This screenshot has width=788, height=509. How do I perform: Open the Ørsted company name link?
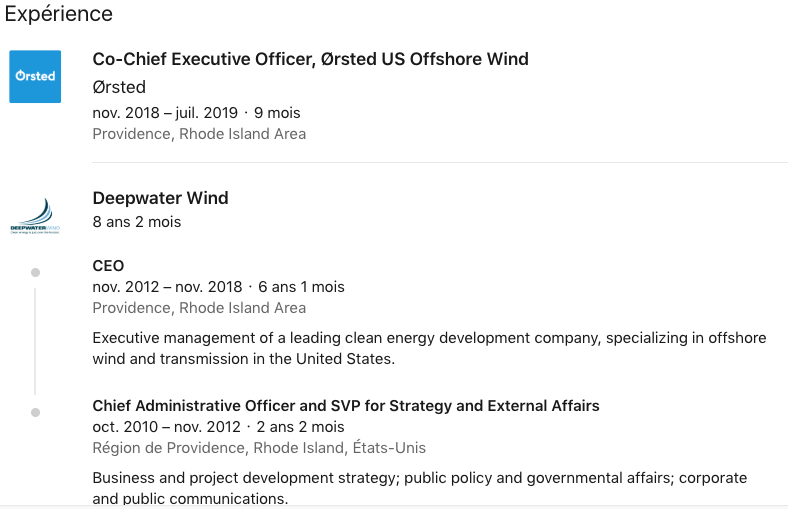pos(119,87)
